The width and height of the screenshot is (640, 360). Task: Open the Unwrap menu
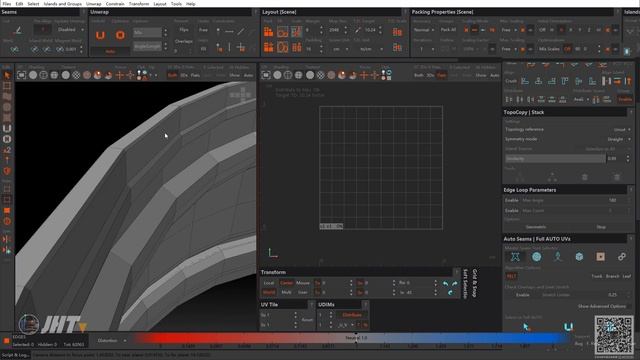click(93, 4)
